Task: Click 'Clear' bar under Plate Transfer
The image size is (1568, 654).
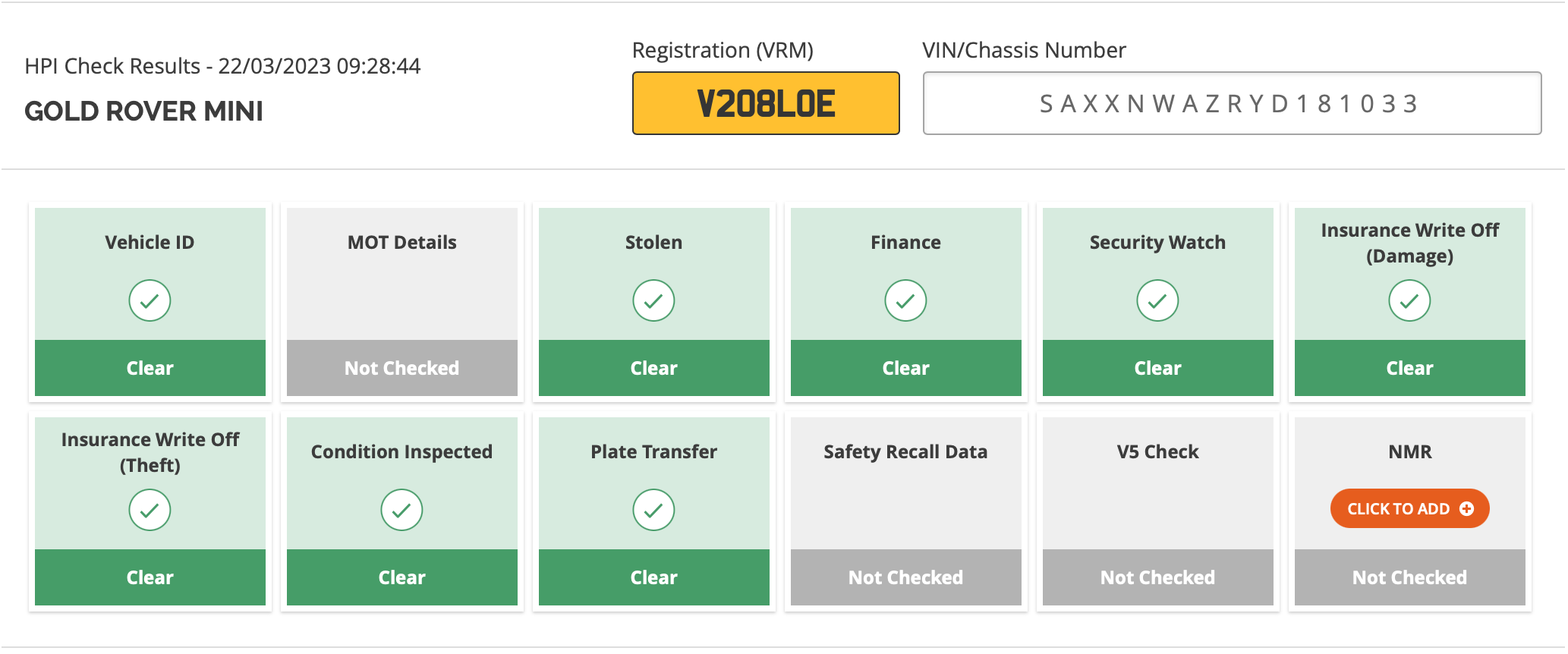Action: (x=653, y=577)
